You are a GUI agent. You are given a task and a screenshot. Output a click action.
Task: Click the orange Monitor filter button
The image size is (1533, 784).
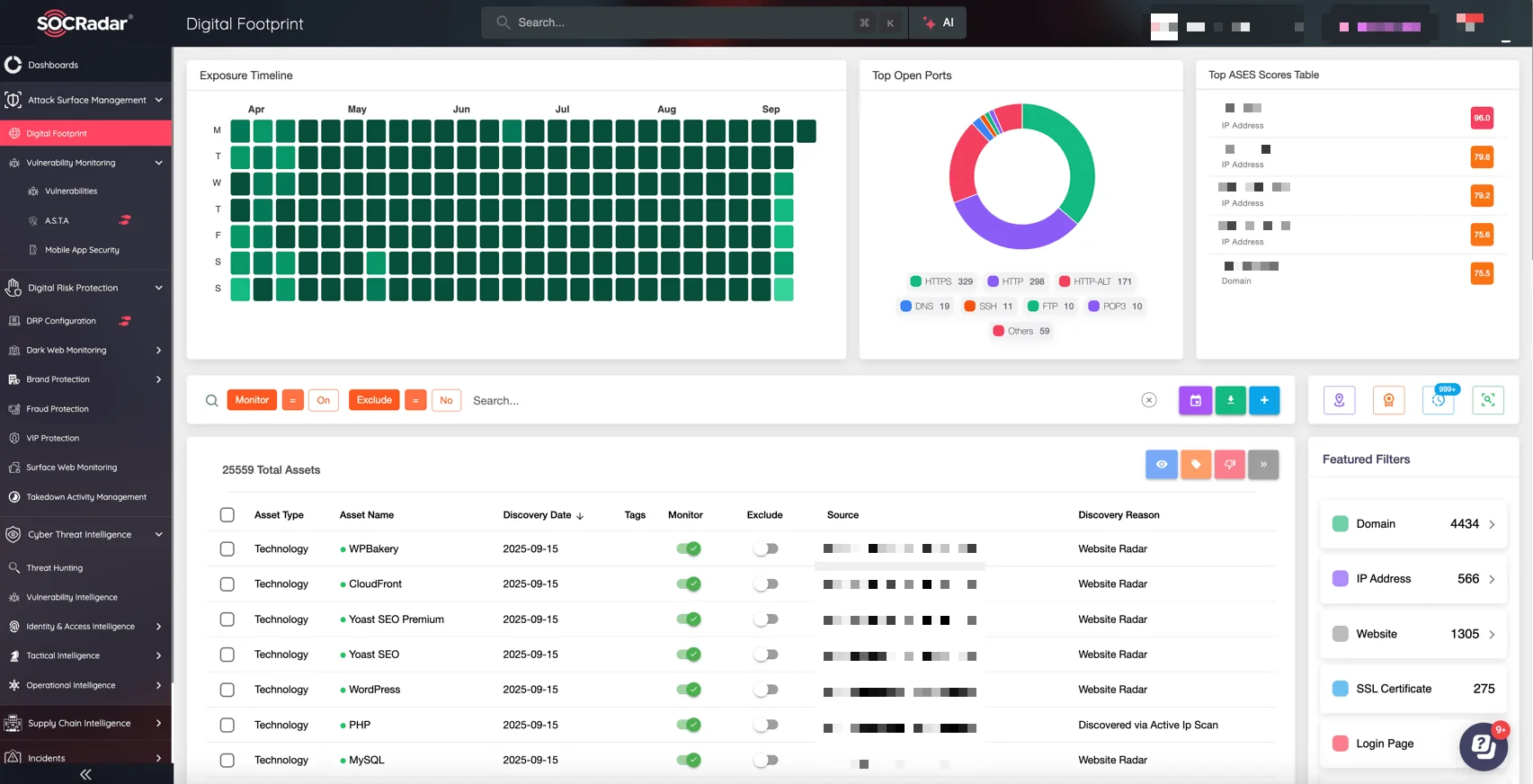tap(252, 400)
